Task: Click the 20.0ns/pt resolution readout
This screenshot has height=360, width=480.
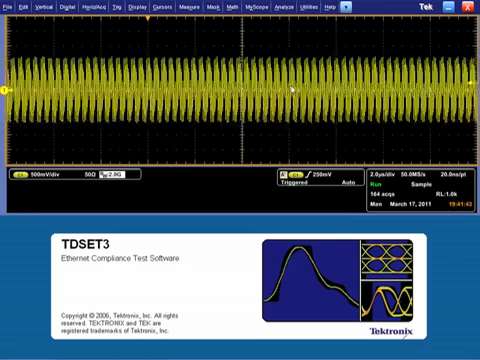Action: pos(453,174)
